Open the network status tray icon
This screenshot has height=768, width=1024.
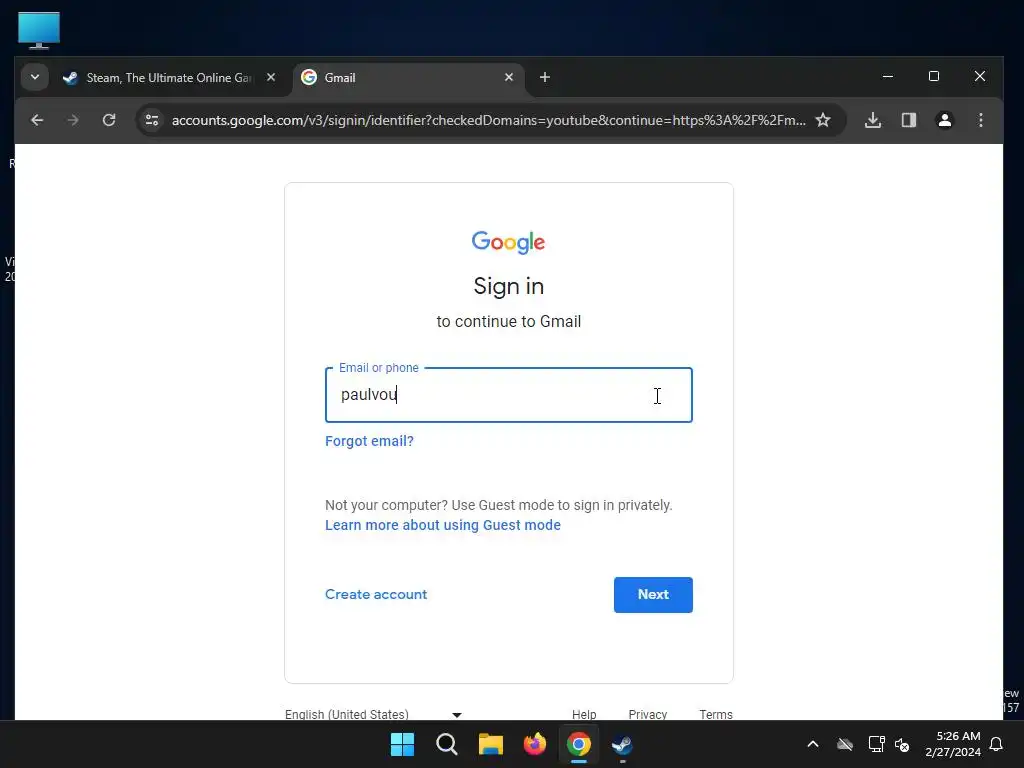tap(876, 744)
